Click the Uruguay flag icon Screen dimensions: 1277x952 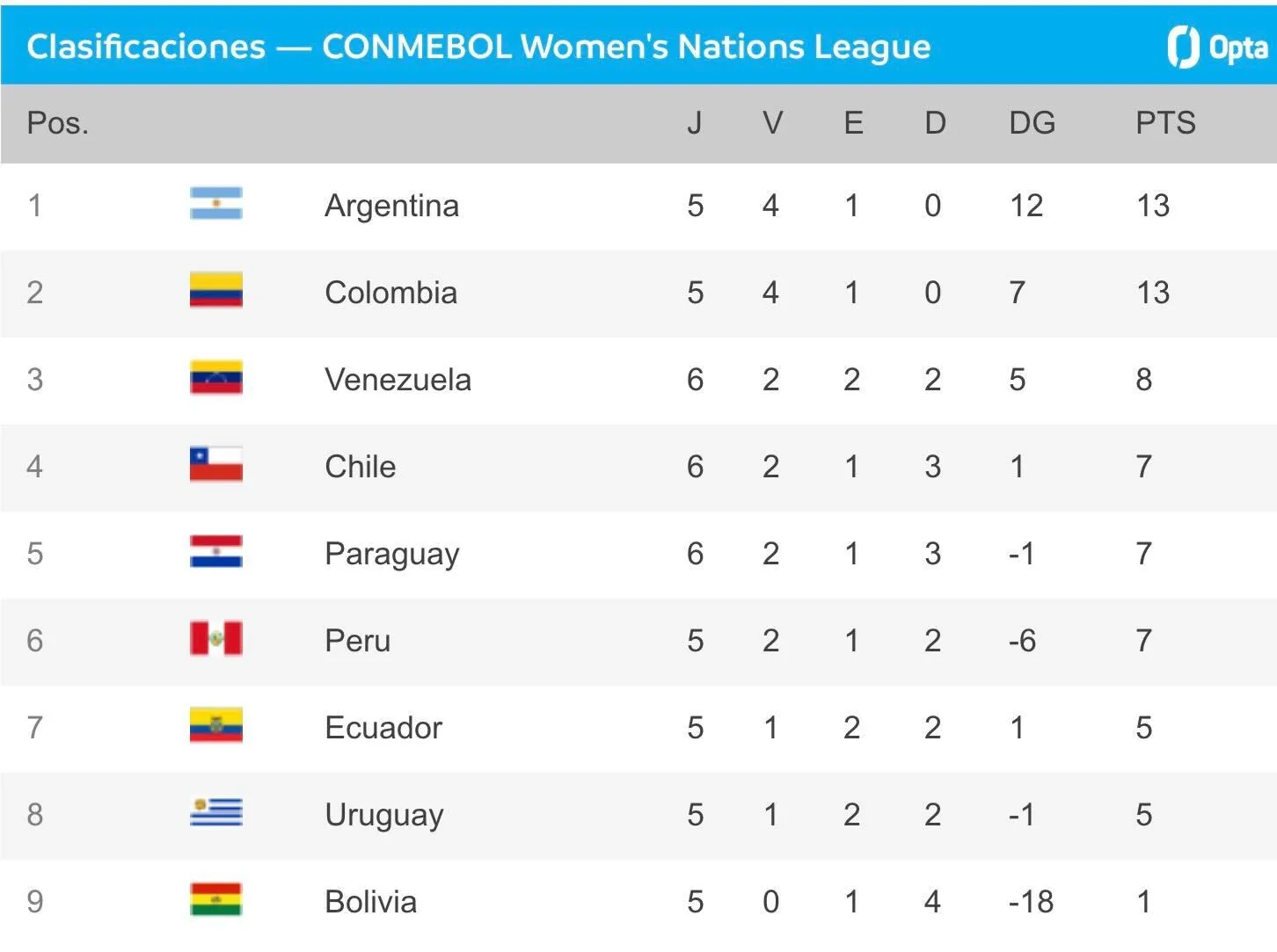point(215,813)
